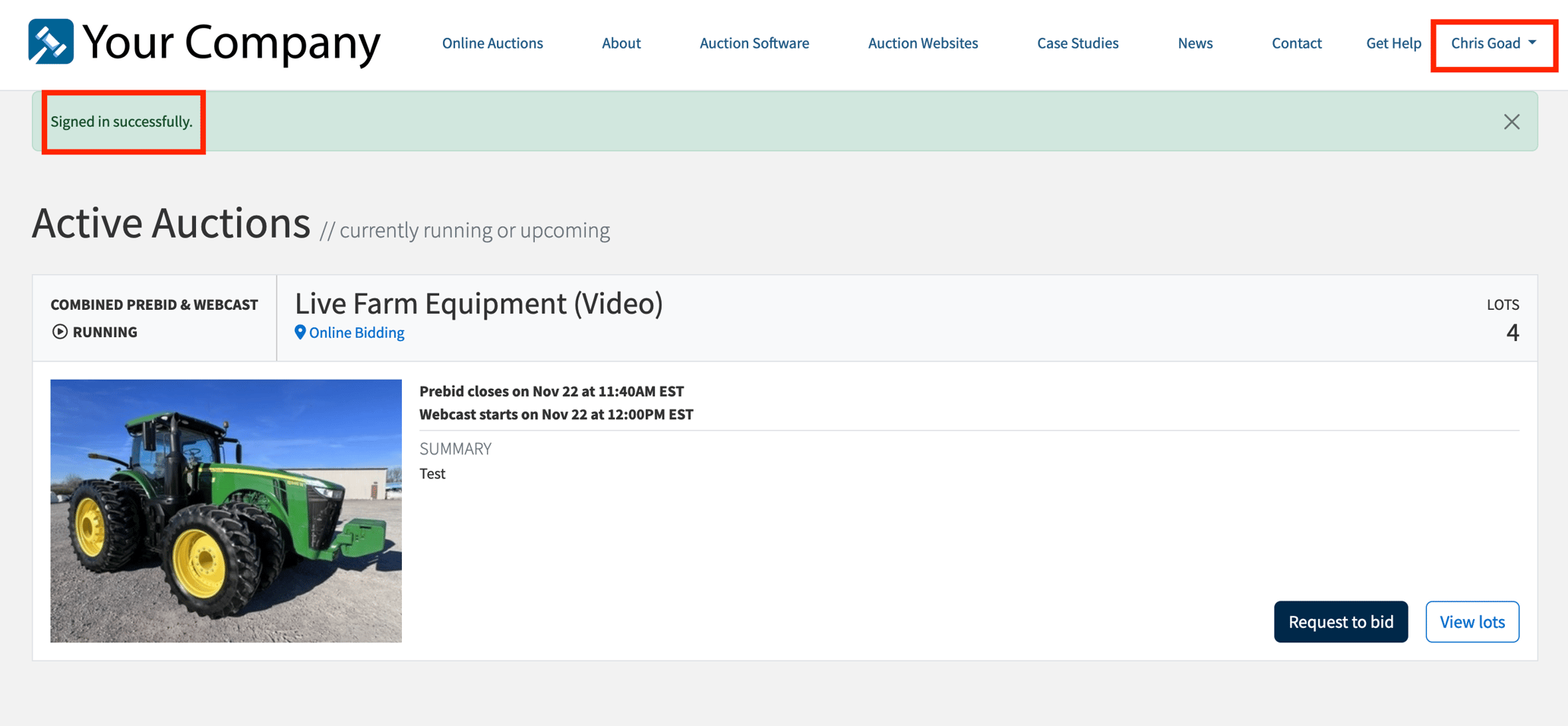Click the Your Company brand name

pos(232,43)
